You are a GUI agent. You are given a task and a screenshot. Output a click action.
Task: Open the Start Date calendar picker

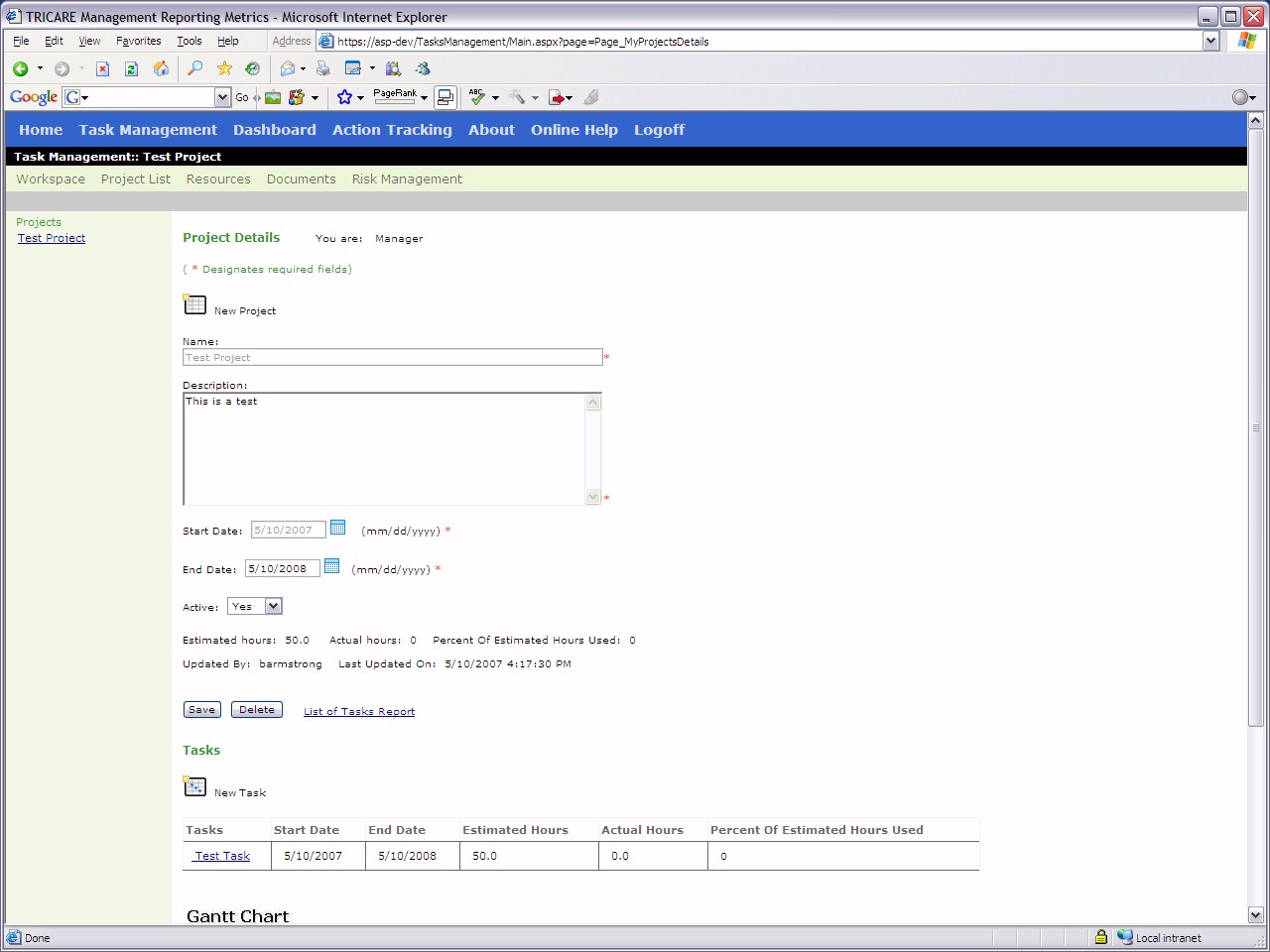pyautogui.click(x=337, y=528)
